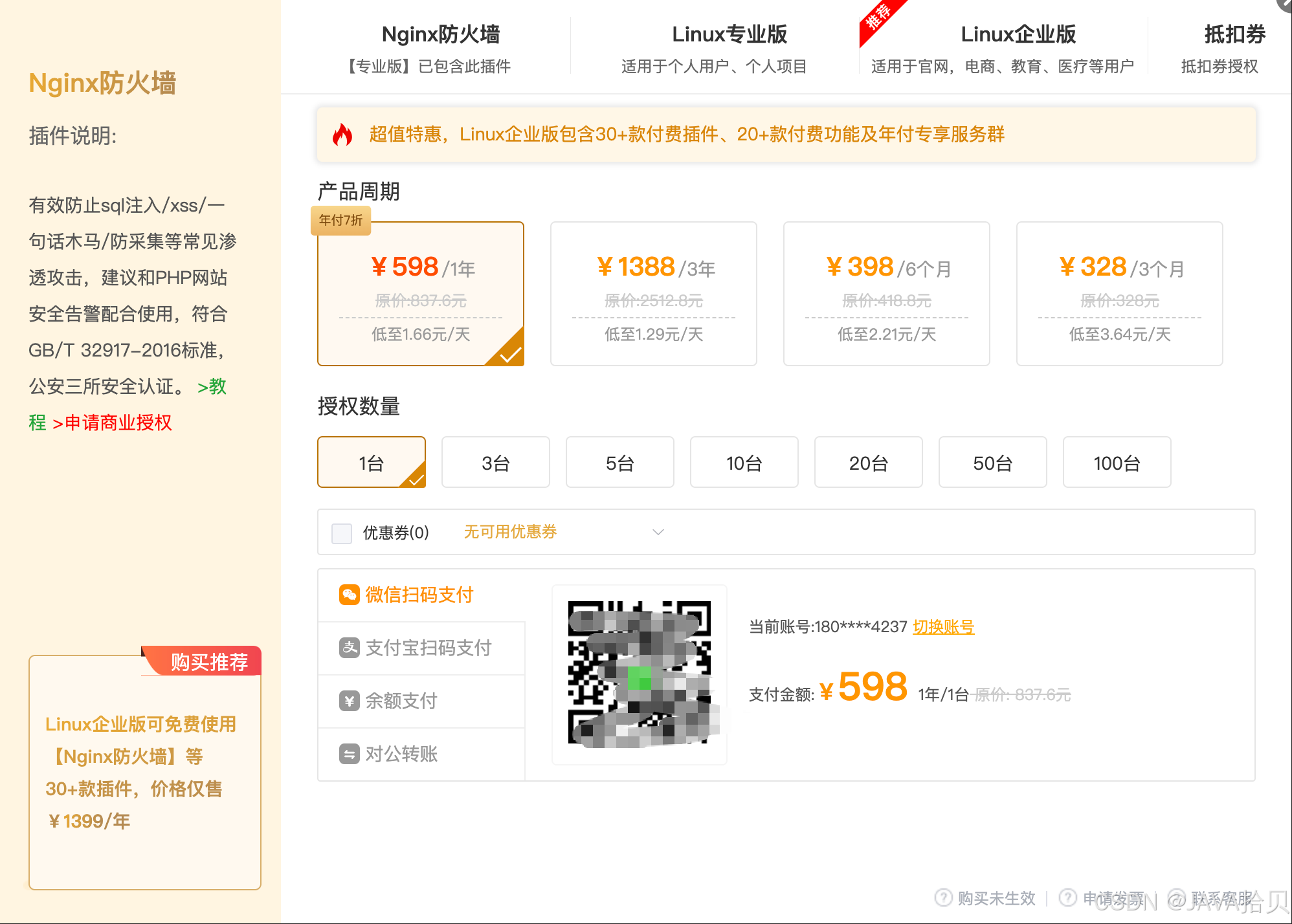Click the 切换账号 link
This screenshot has width=1292, height=924.
click(943, 627)
